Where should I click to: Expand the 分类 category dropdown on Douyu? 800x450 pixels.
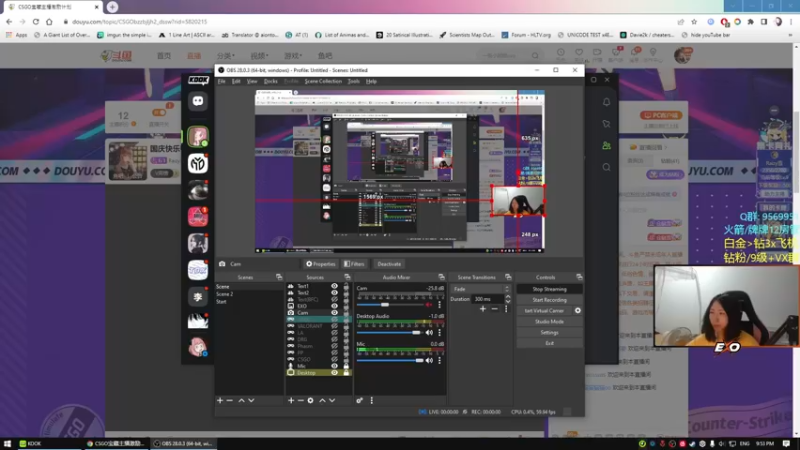pos(226,56)
